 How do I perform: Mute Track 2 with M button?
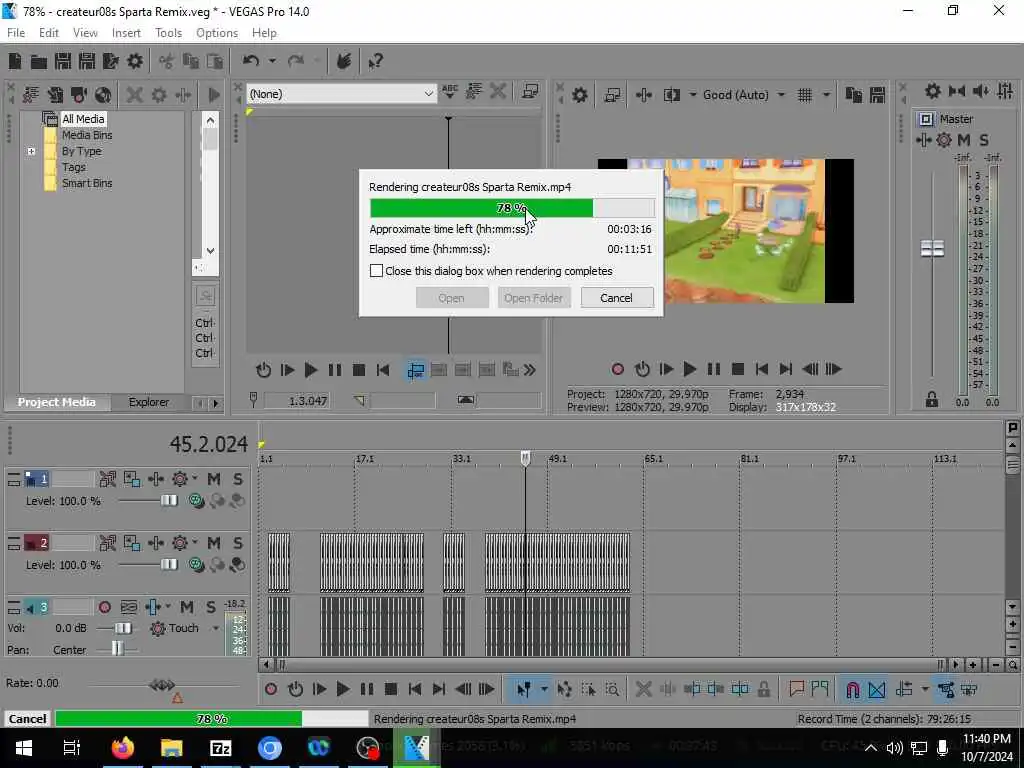pos(214,543)
